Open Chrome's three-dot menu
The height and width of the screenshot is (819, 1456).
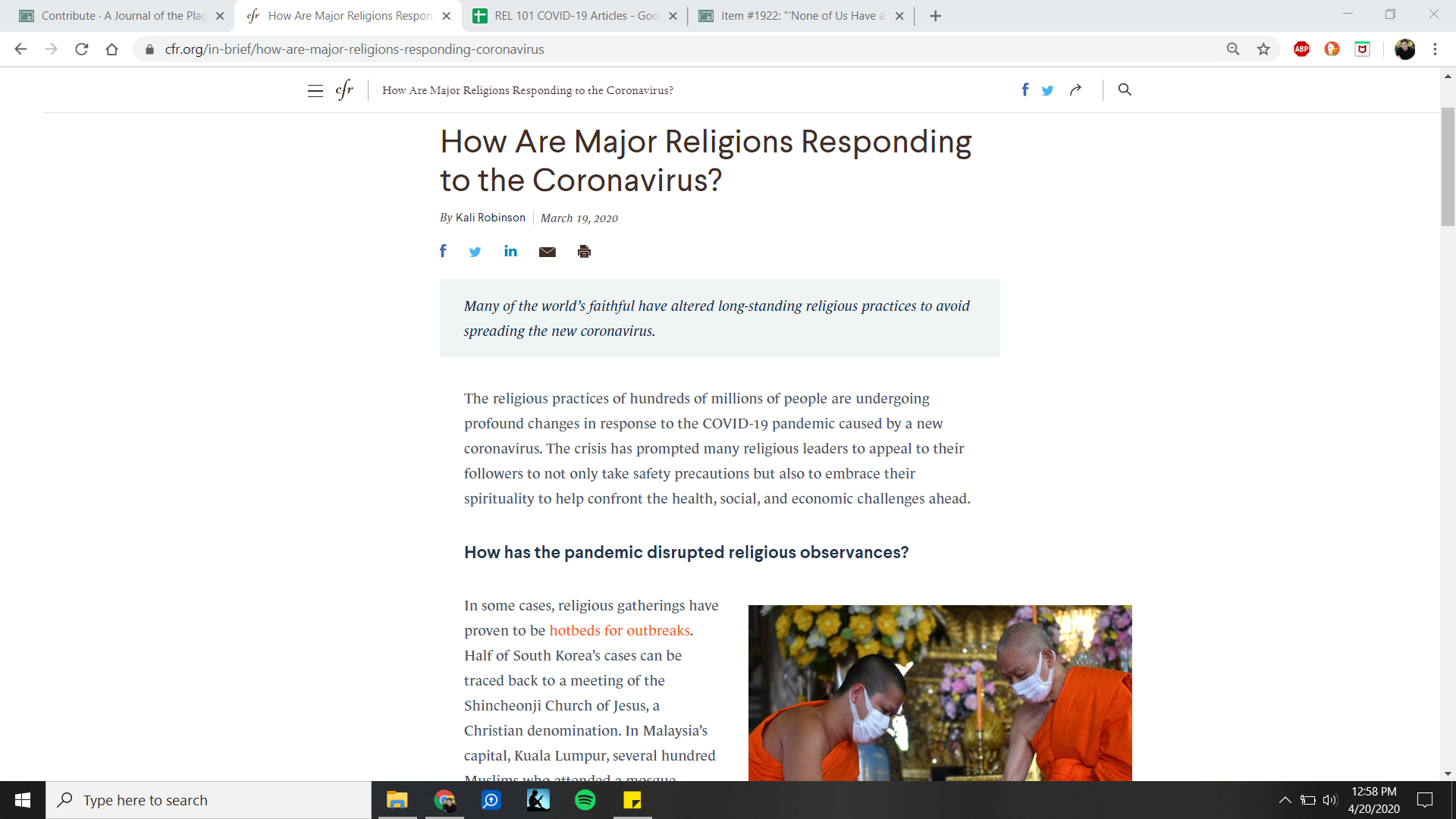[x=1435, y=49]
